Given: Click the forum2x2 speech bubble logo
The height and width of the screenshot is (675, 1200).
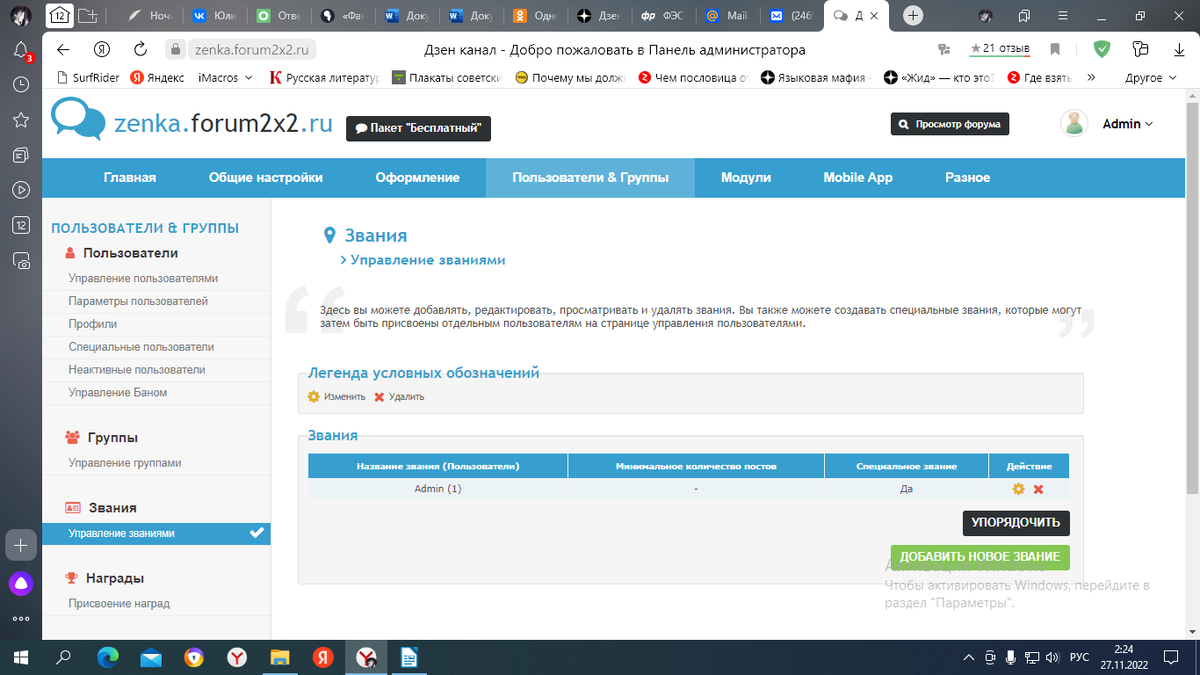Looking at the screenshot, I should (77, 118).
